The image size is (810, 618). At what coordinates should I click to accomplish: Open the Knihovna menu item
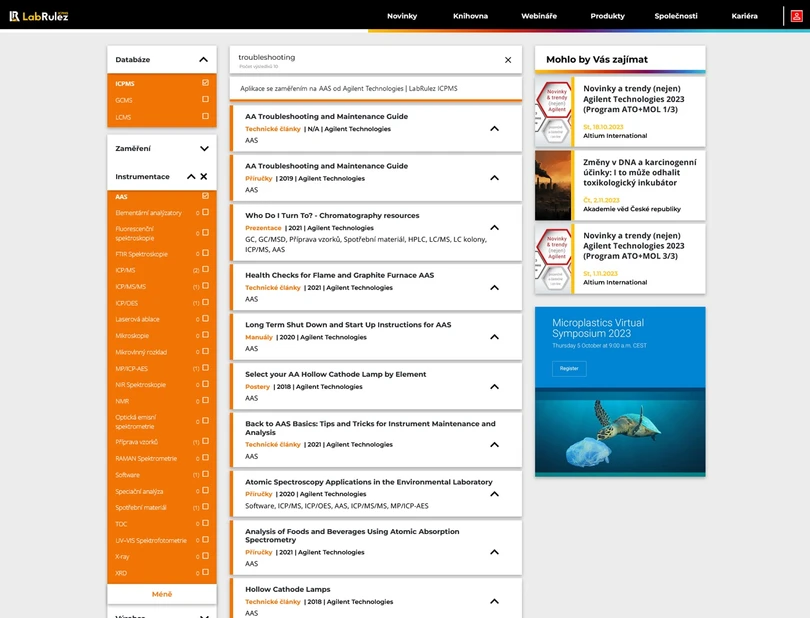[x=470, y=16]
